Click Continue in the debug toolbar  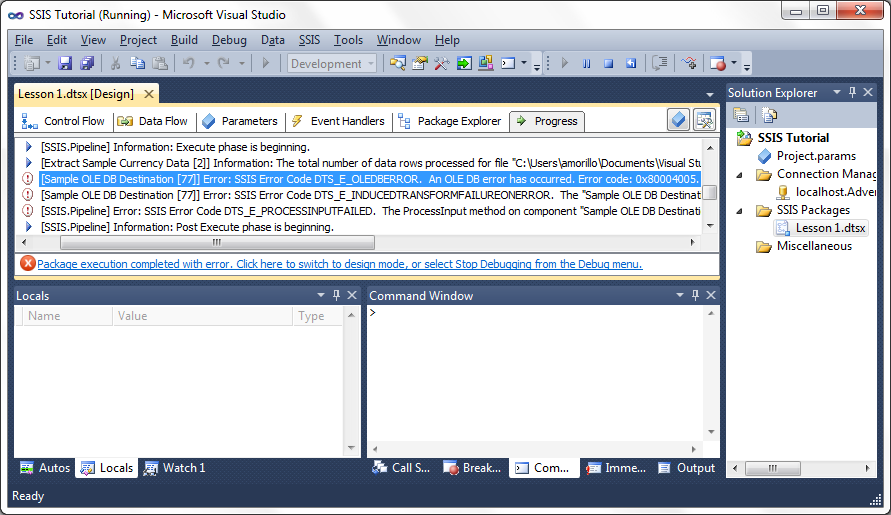click(x=564, y=63)
